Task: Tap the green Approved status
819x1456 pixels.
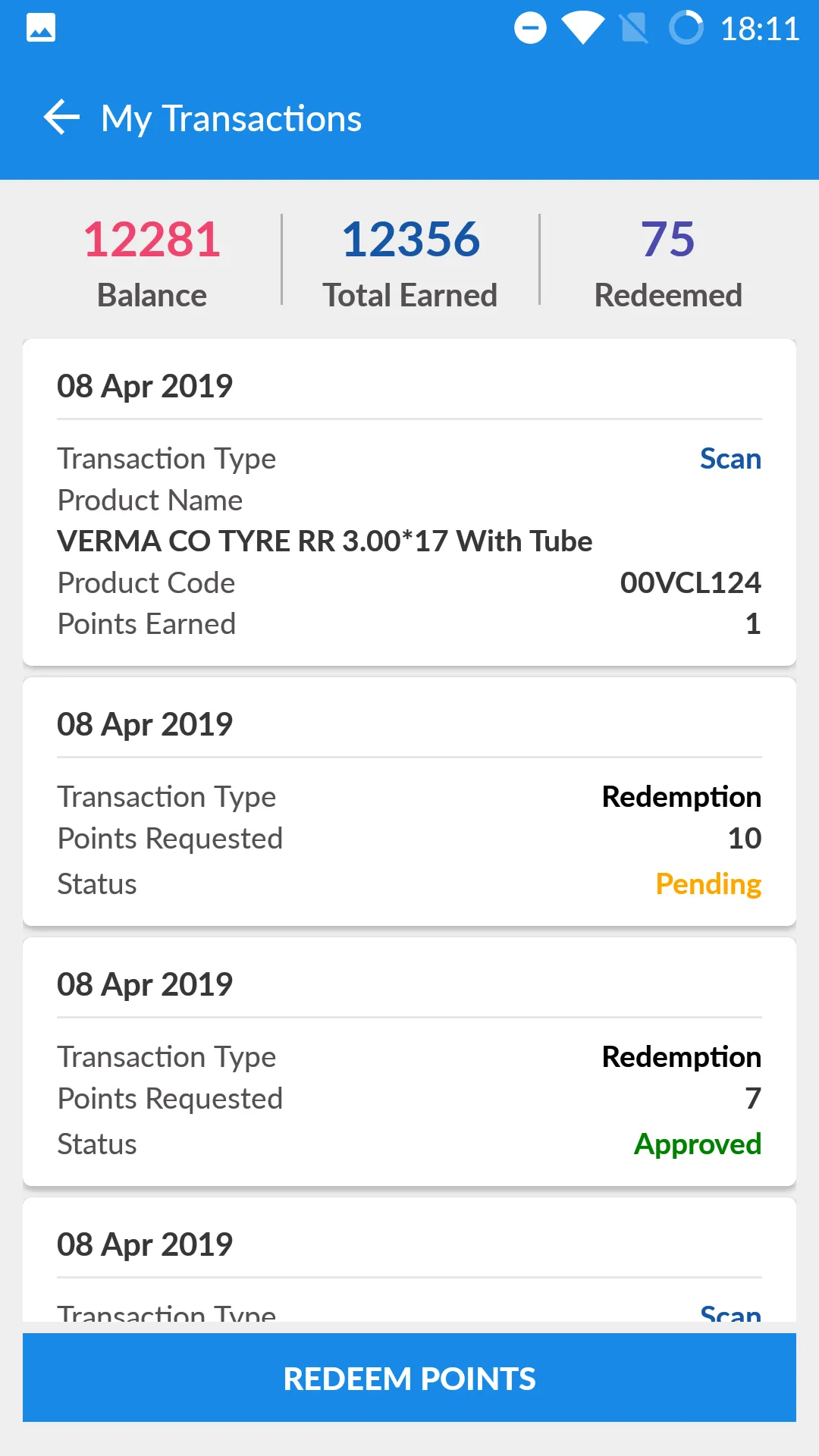Action: point(698,1144)
